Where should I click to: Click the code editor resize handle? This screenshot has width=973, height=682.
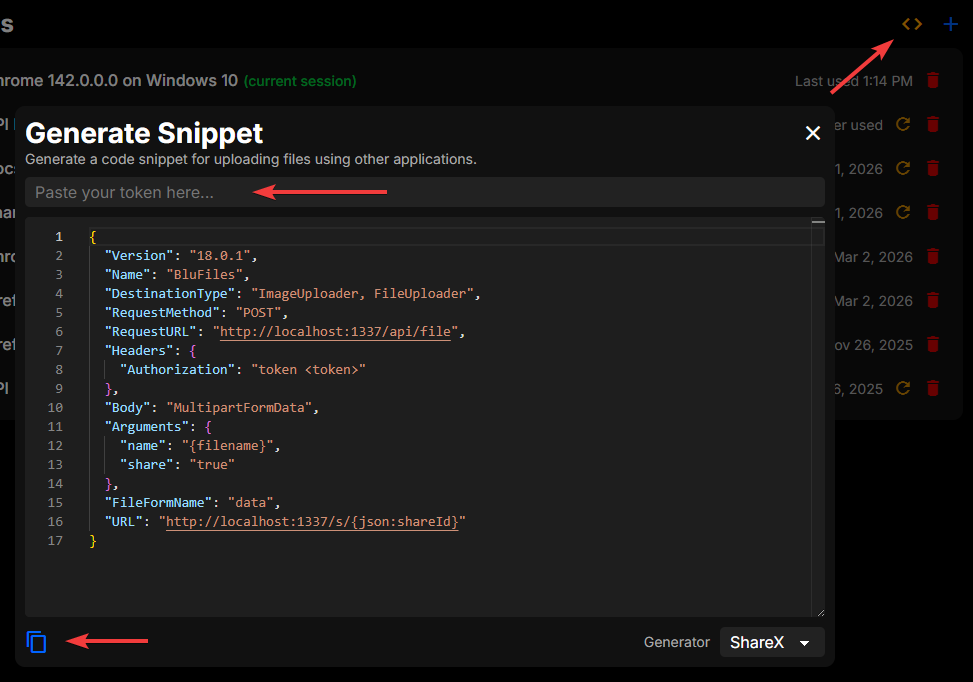tap(820, 612)
